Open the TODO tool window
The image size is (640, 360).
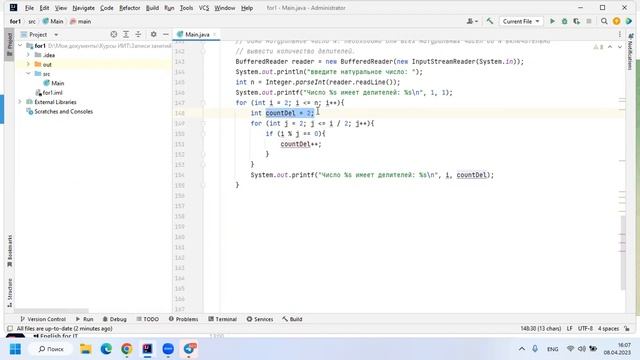(x=147, y=319)
